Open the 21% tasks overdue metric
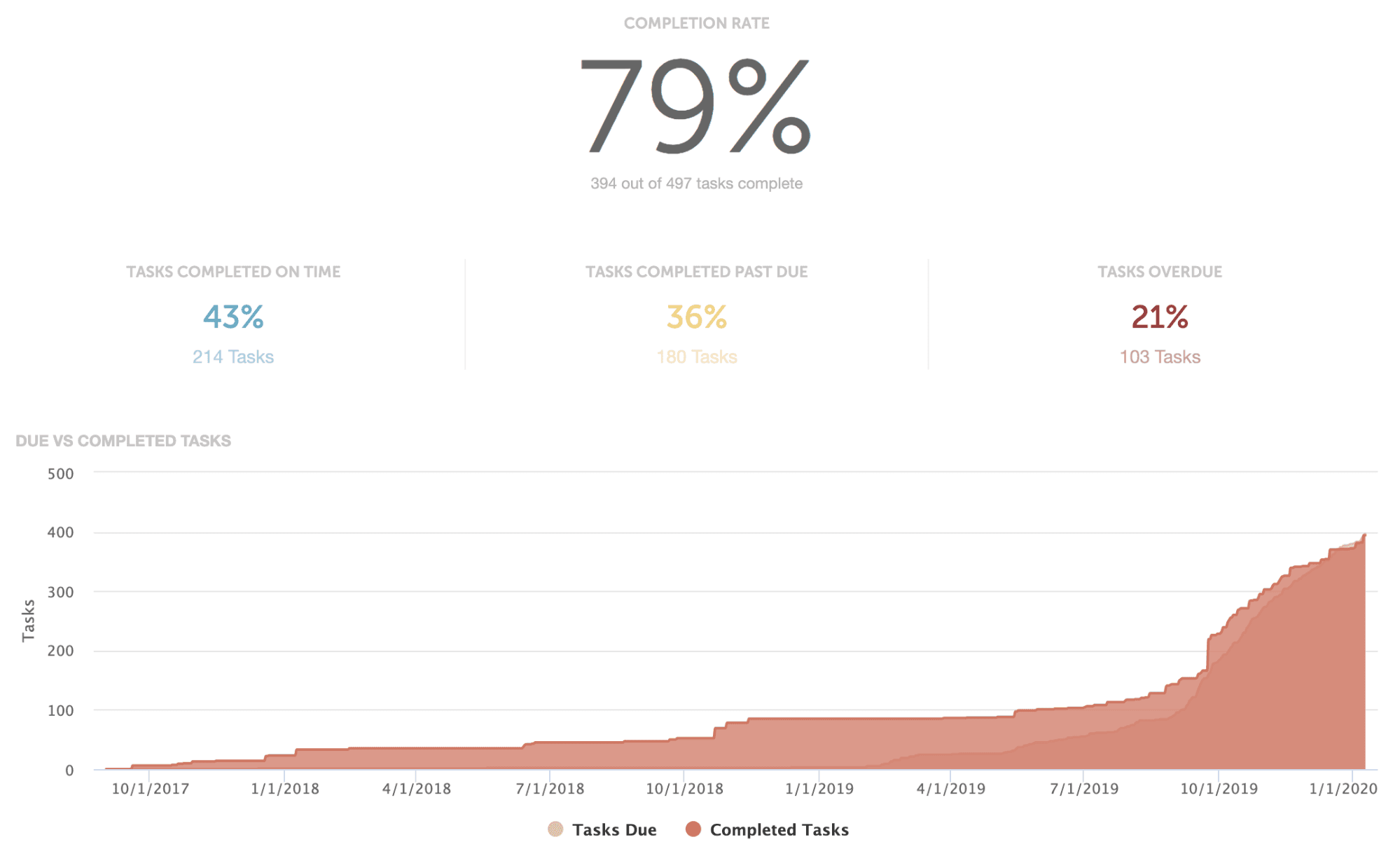This screenshot has width=1400, height=863. (x=1160, y=317)
